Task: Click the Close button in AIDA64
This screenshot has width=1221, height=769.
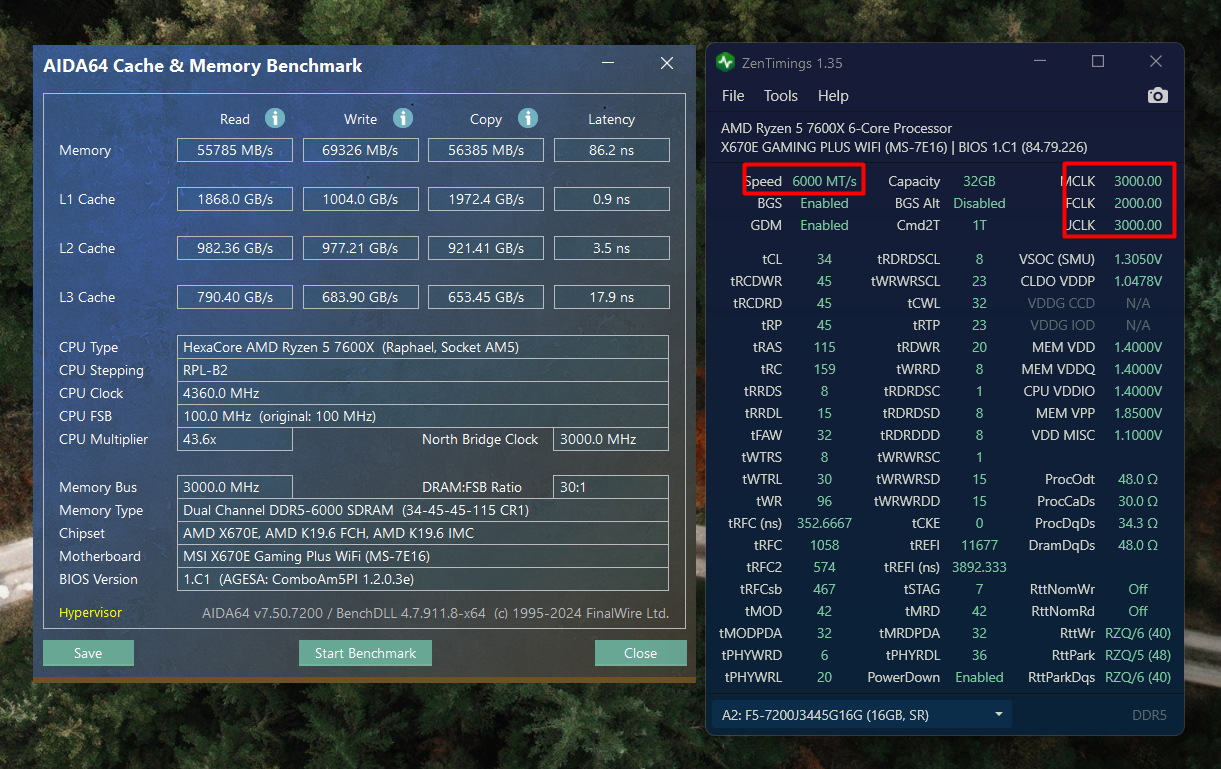Action: click(640, 653)
